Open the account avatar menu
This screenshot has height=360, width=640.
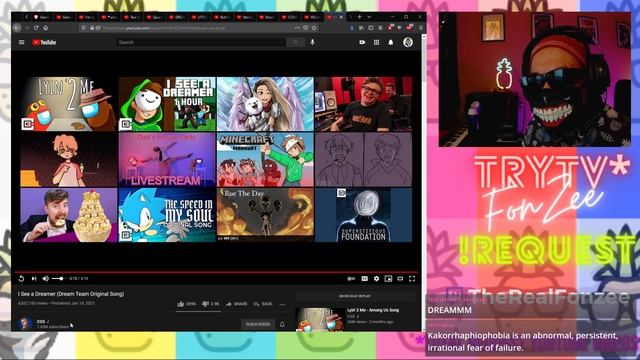click(408, 42)
